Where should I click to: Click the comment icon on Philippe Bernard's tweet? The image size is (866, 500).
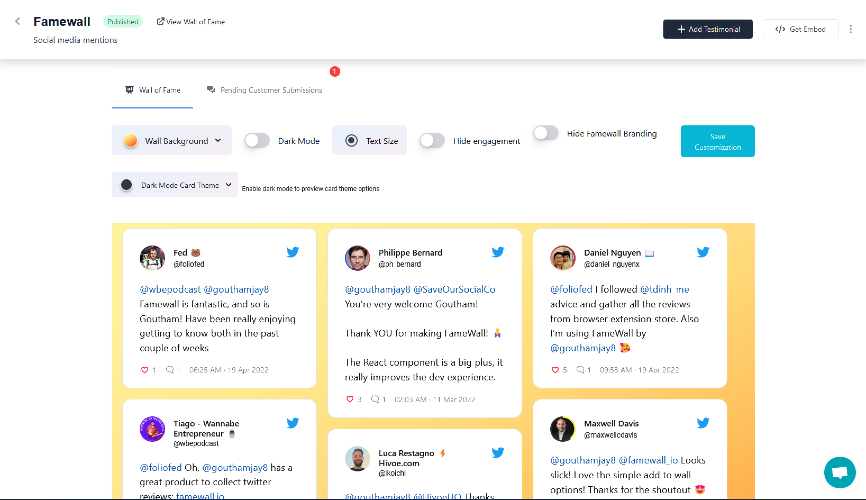click(x=375, y=399)
